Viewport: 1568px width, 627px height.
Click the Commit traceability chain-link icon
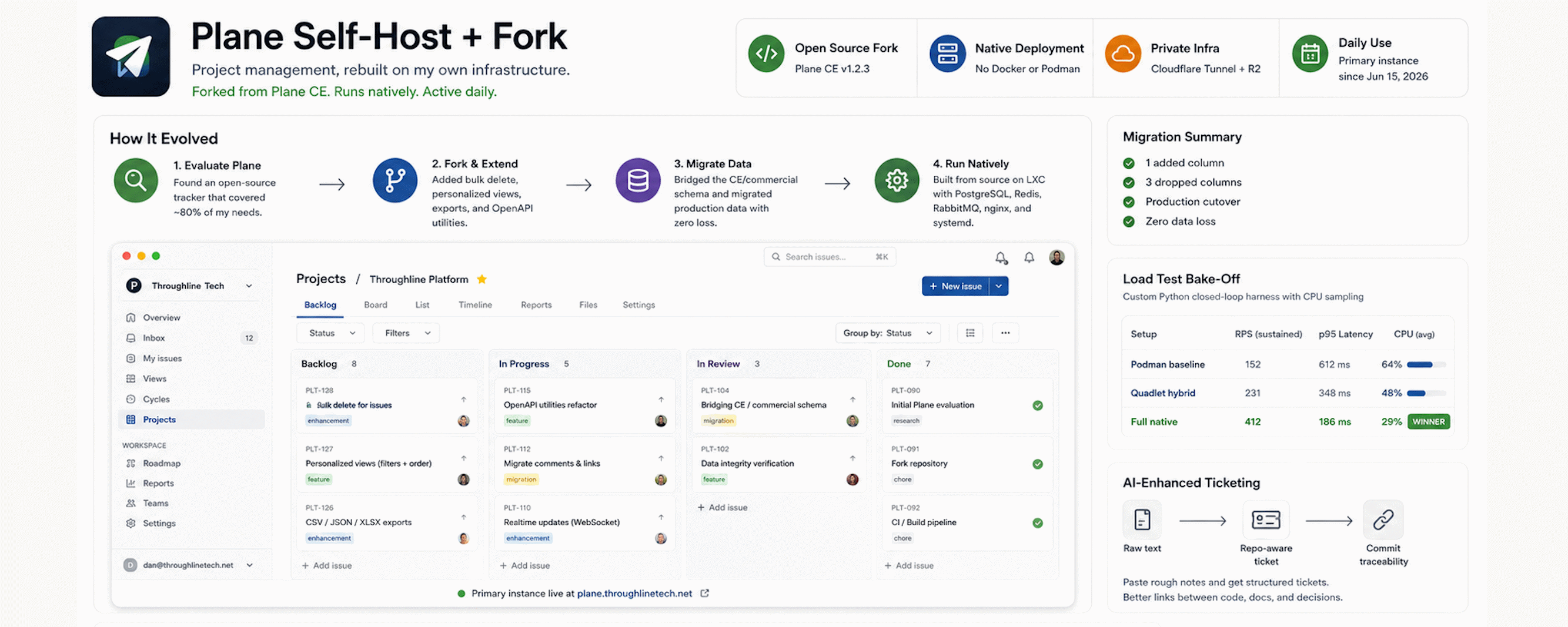(1383, 520)
